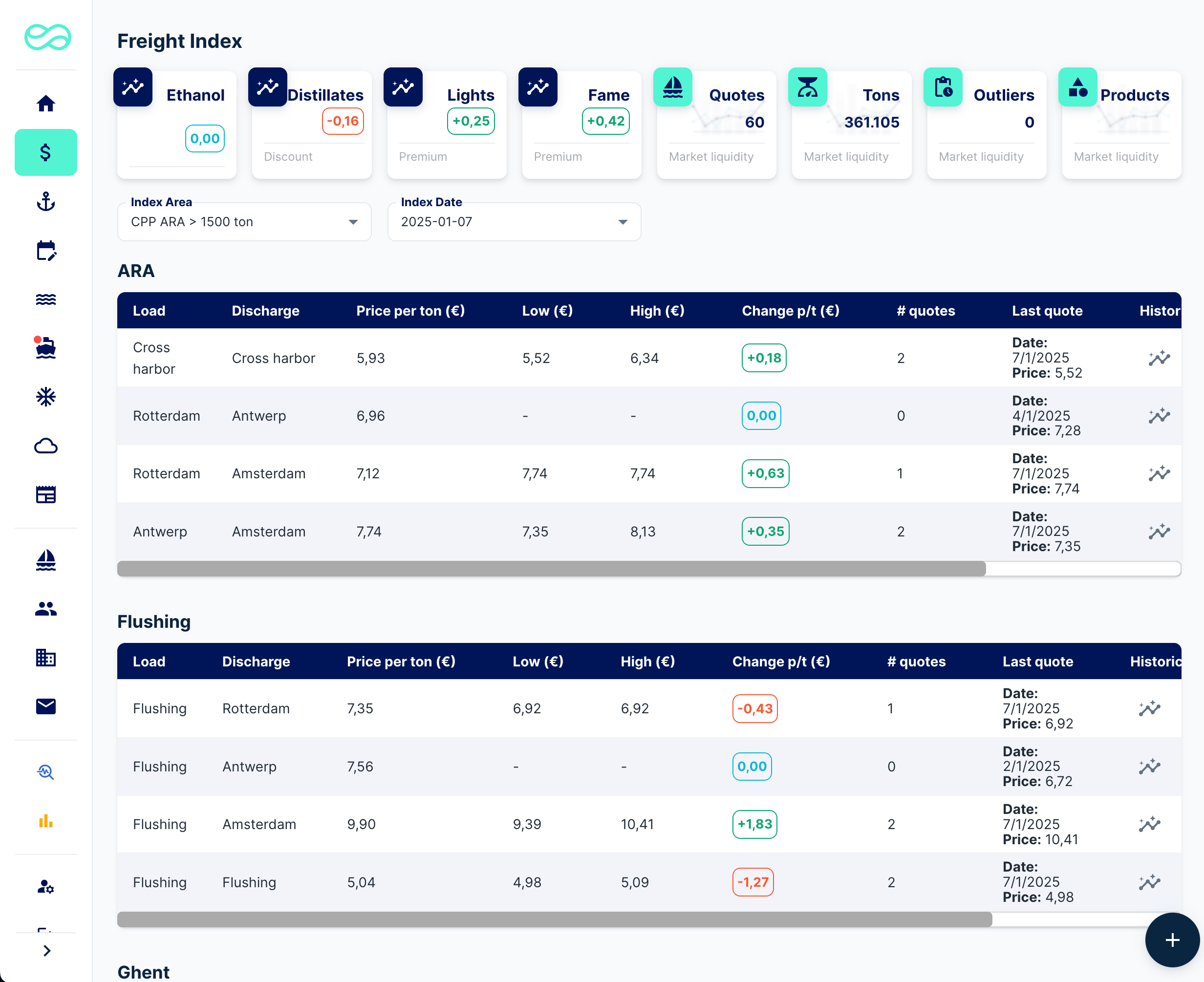Select the dollar Freight Index menu item
1204x982 pixels.
pyautogui.click(x=46, y=153)
